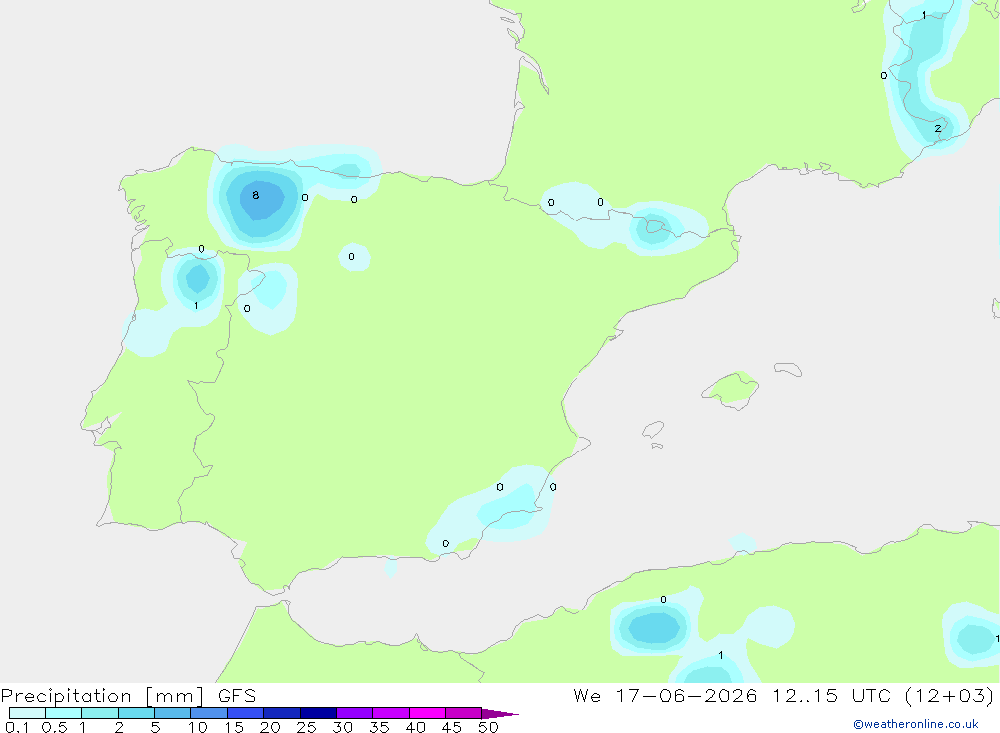The image size is (1000, 733).
Task: Click the weatheronline.co.uk copyright link
Action: pyautogui.click(x=916, y=724)
